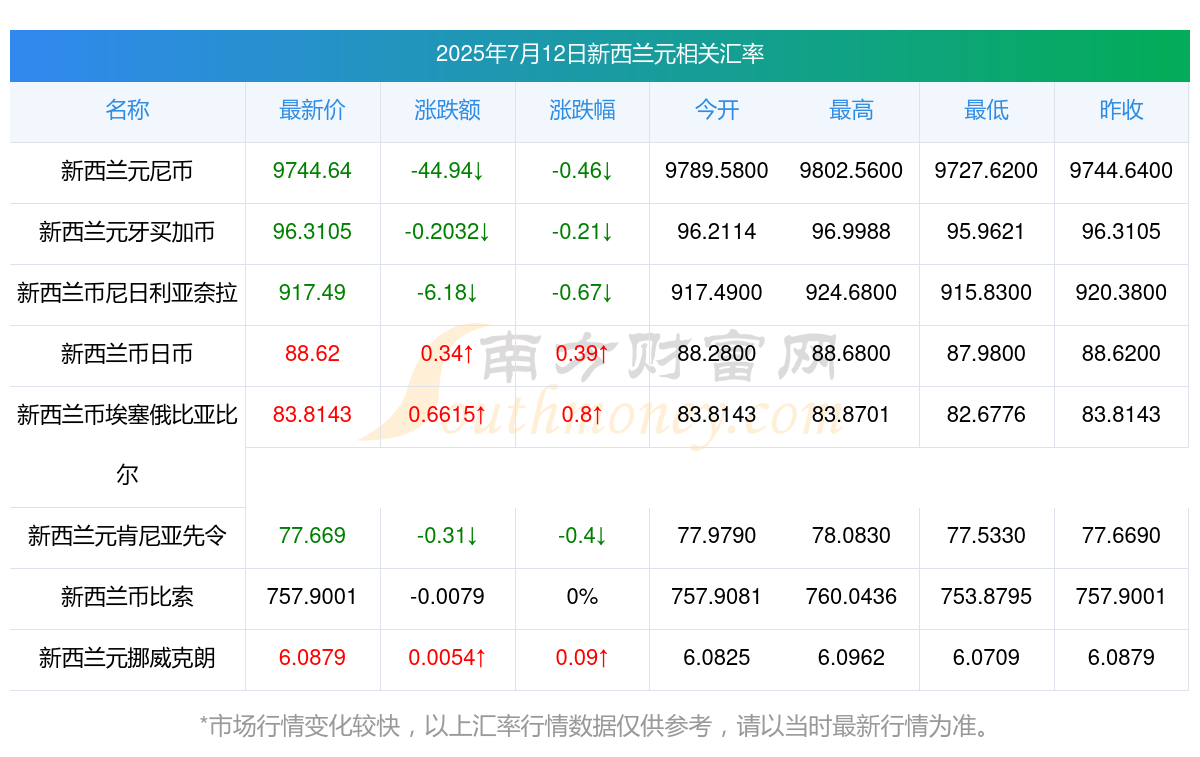The width and height of the screenshot is (1200, 757).
Task: Click the high value 9802.5600
Action: click(x=851, y=171)
